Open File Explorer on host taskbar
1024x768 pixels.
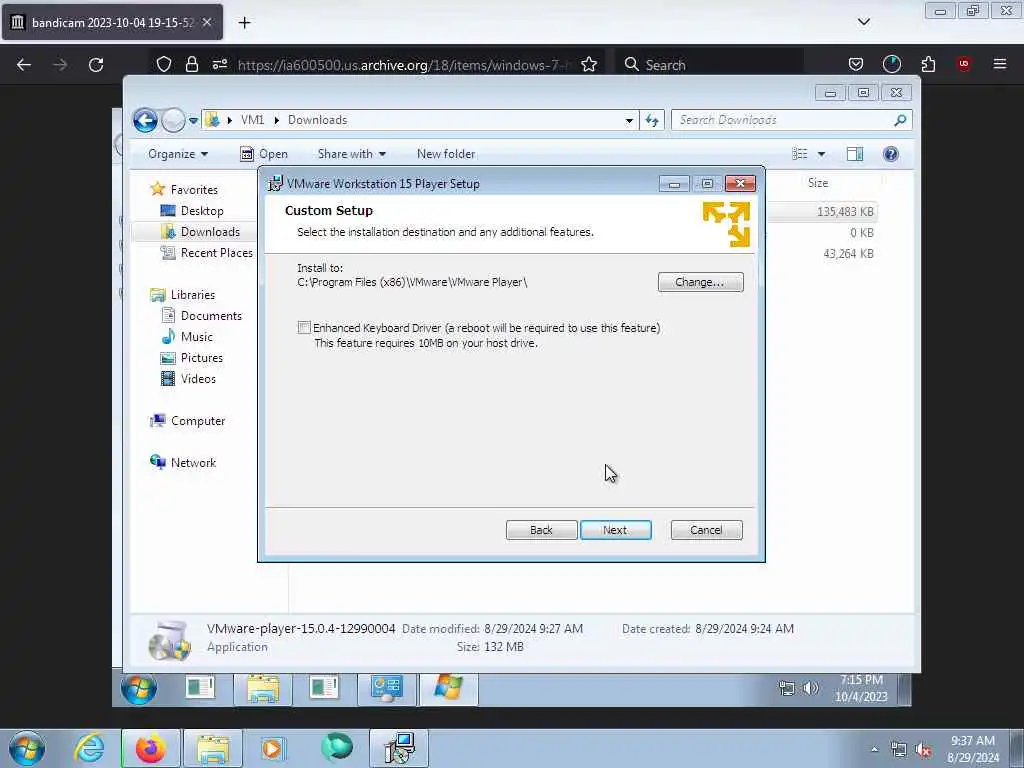coord(213,748)
